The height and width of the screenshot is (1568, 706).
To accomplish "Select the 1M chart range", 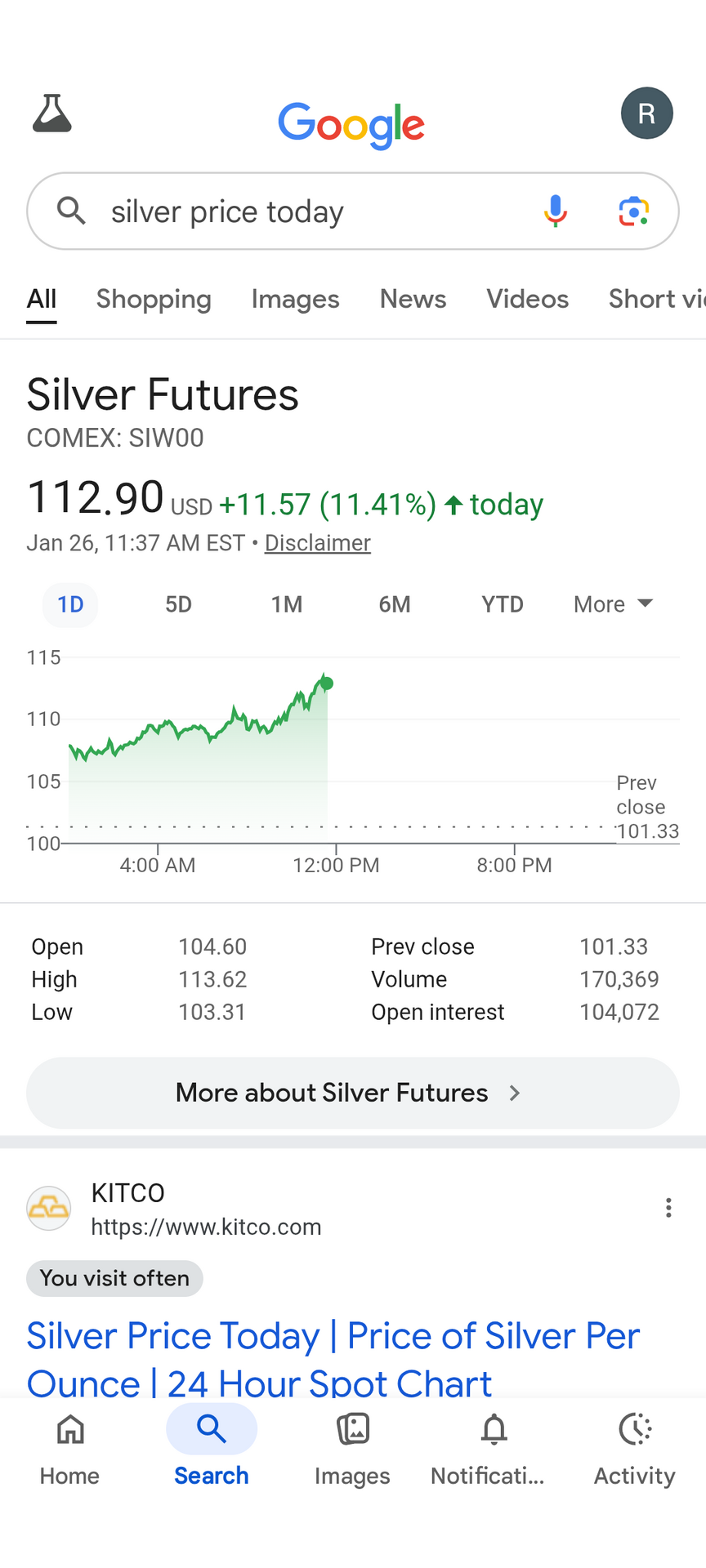I will tap(287, 604).
